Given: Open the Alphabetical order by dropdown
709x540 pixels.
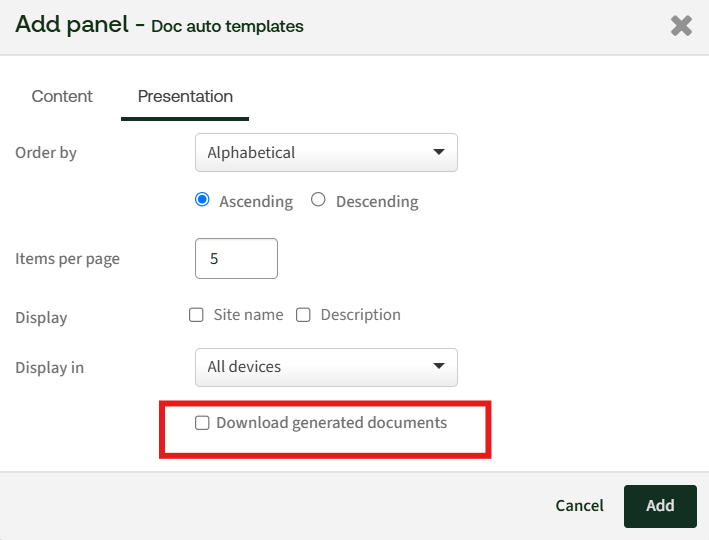Looking at the screenshot, I should [325, 153].
